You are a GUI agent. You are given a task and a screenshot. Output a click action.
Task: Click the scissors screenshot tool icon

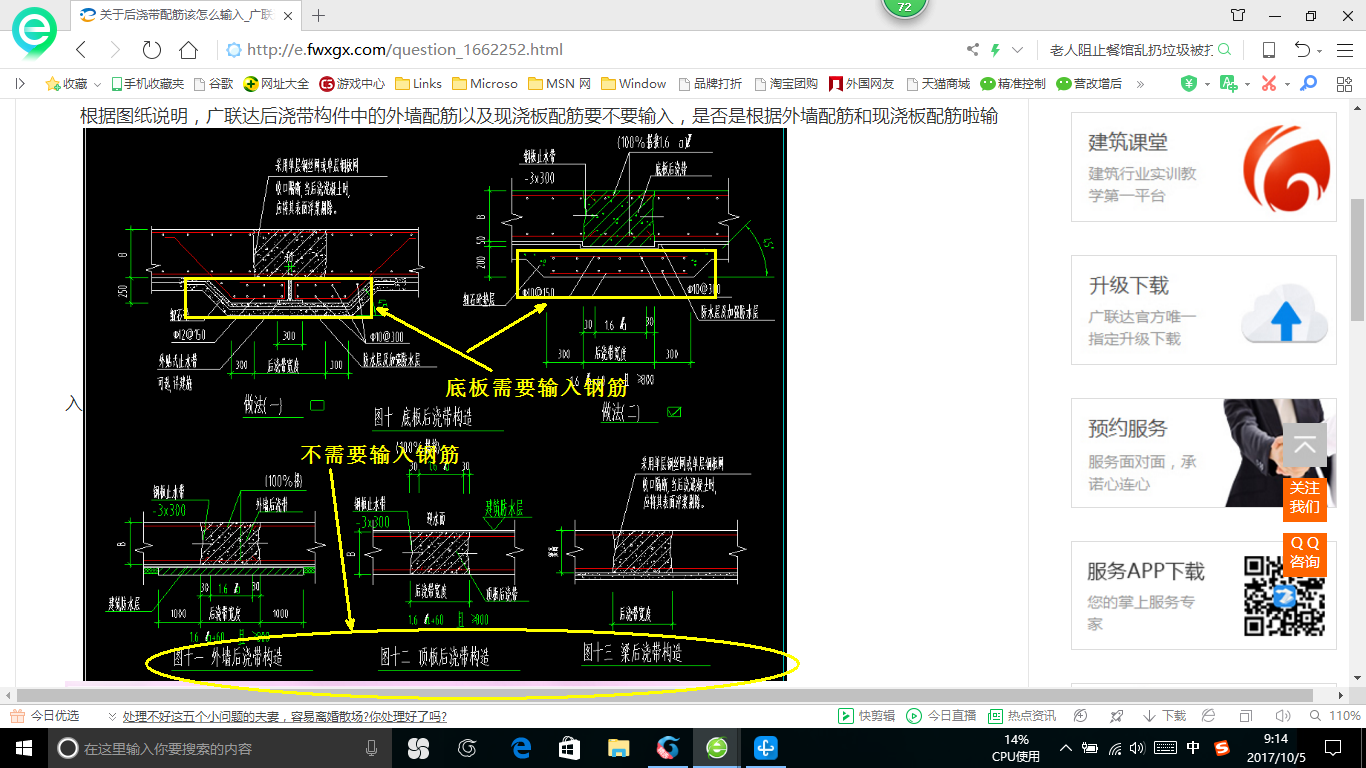pos(1269,84)
